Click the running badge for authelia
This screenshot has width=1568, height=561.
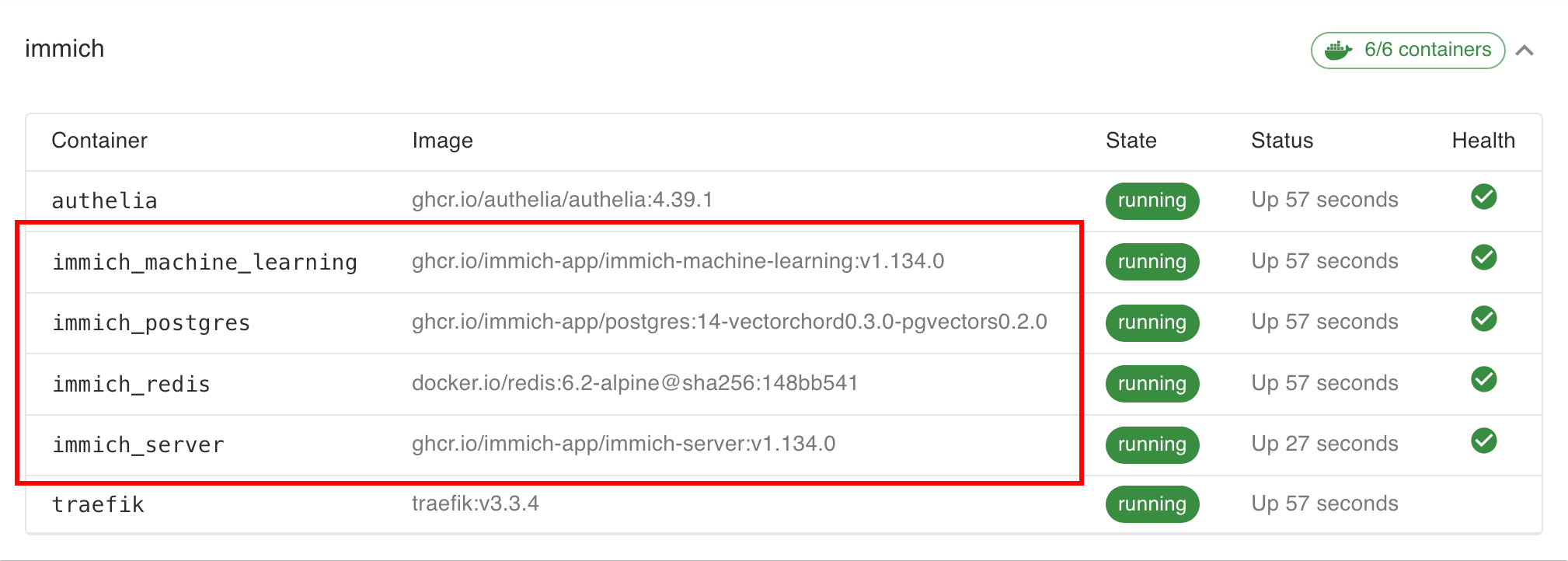(x=1152, y=200)
